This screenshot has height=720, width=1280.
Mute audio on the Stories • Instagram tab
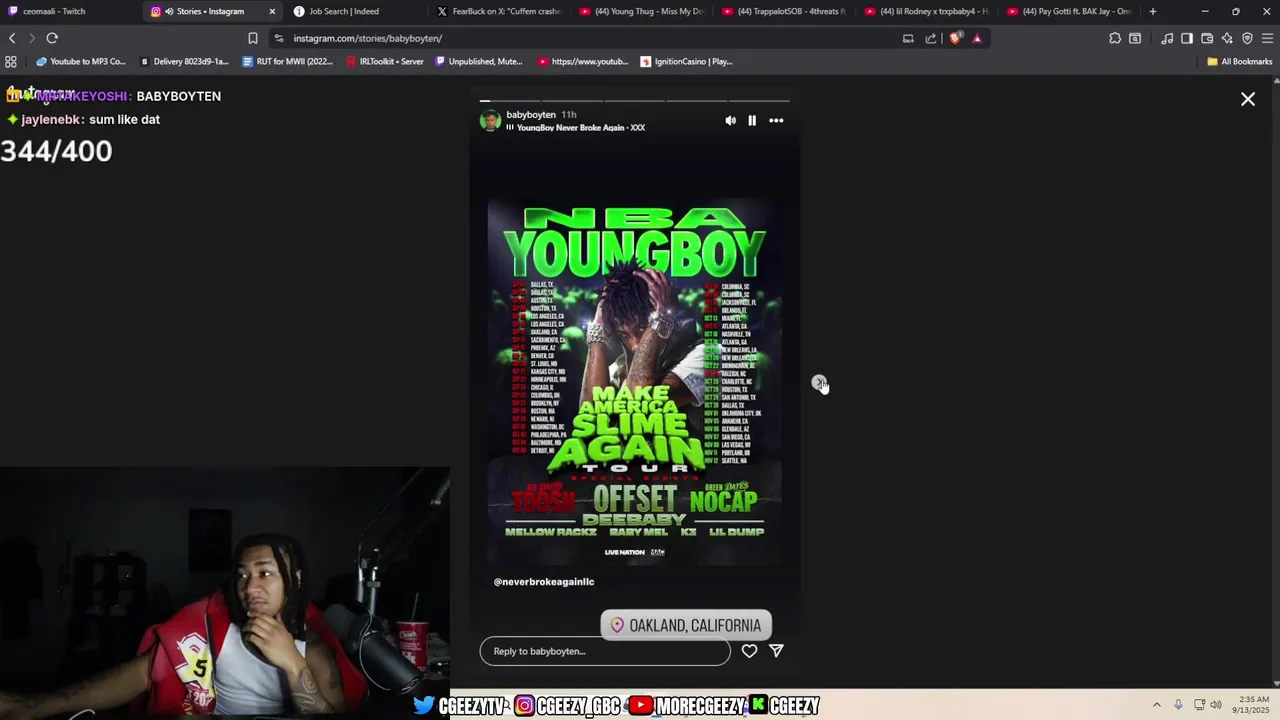[x=168, y=11]
